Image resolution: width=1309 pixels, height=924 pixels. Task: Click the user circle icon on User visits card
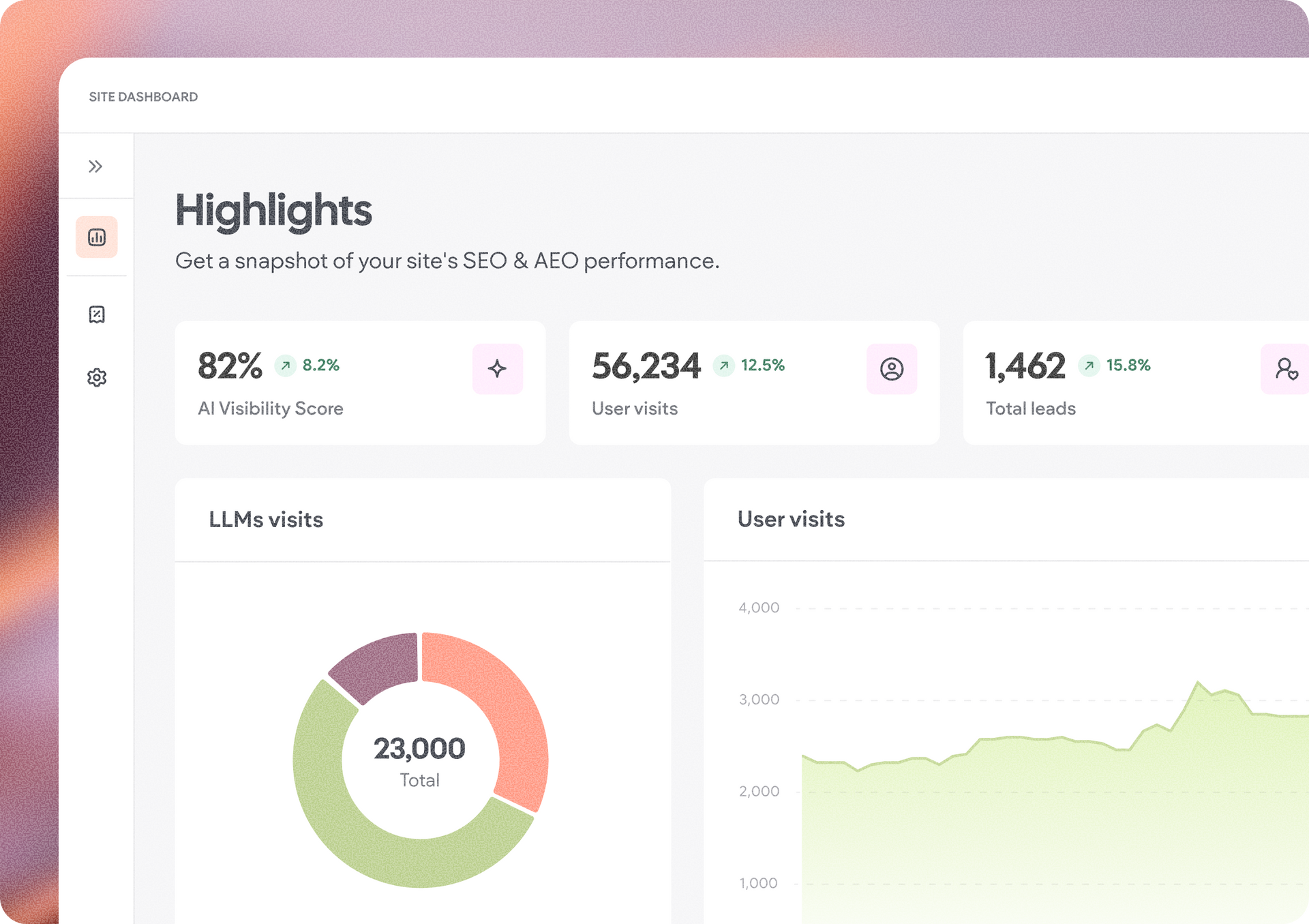pyautogui.click(x=892, y=369)
